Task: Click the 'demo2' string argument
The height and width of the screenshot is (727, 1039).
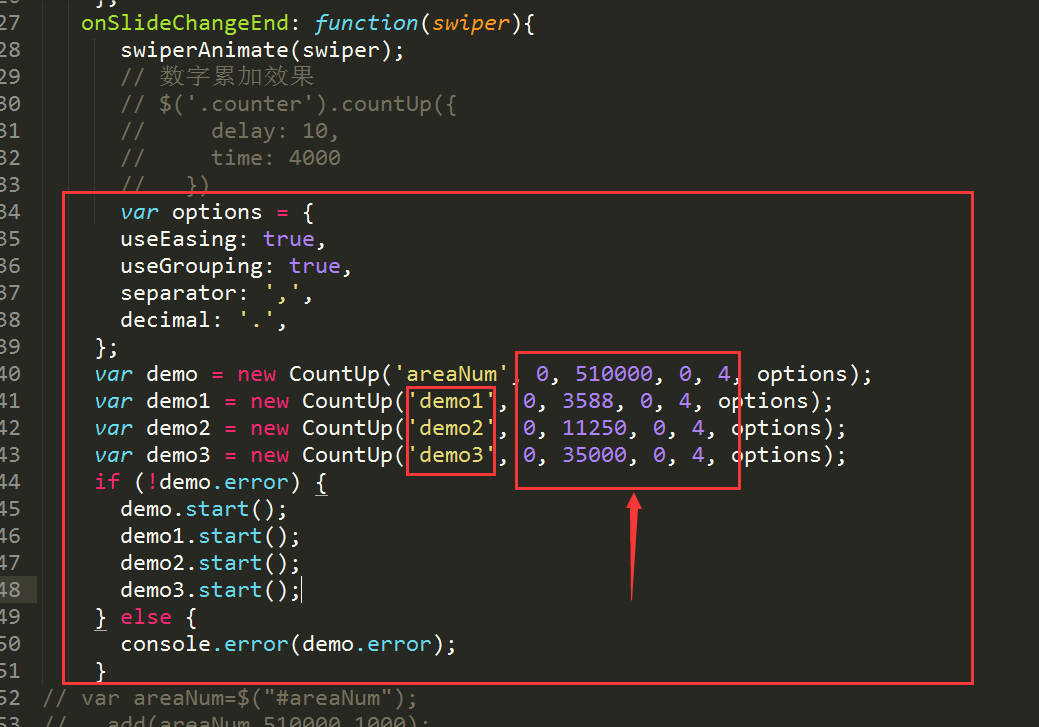Action: click(x=451, y=429)
